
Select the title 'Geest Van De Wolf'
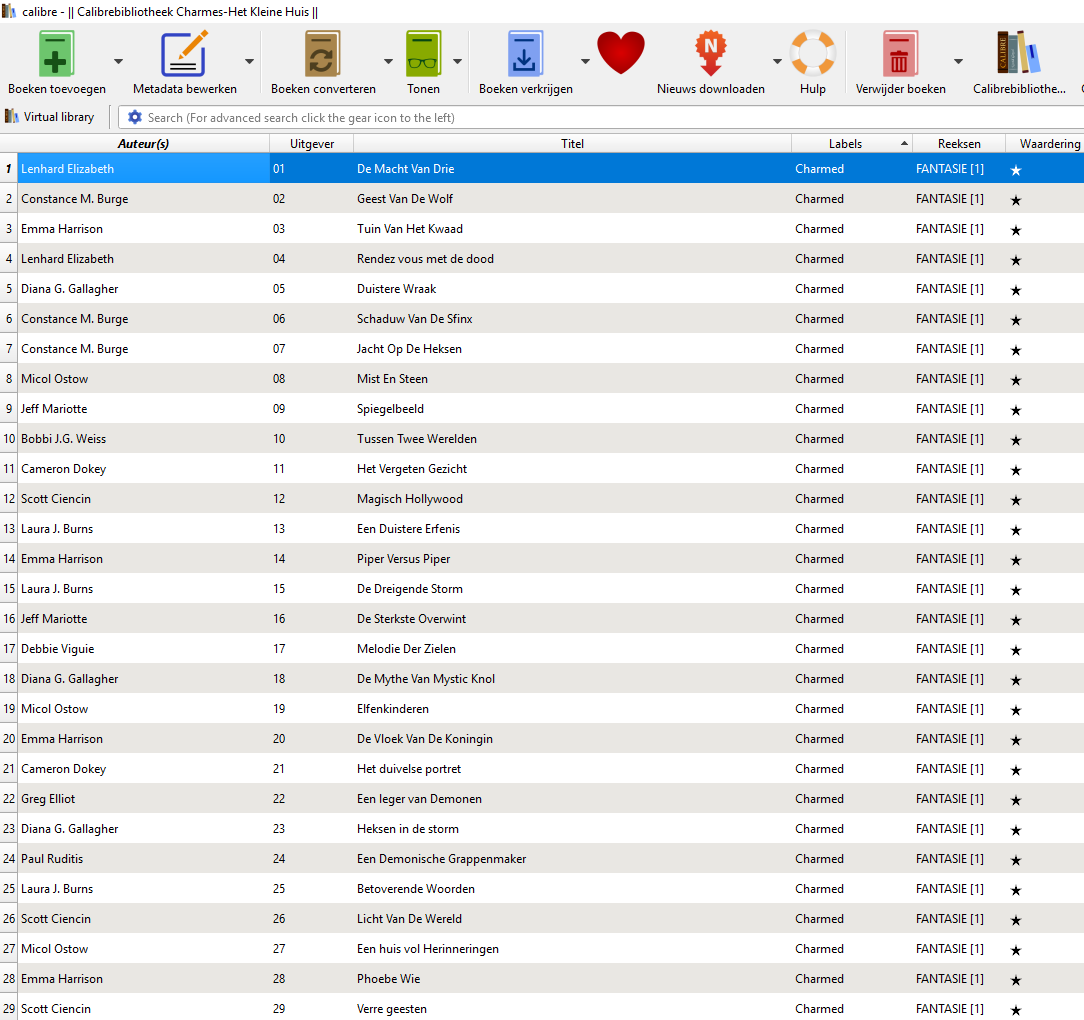pyautogui.click(x=405, y=199)
